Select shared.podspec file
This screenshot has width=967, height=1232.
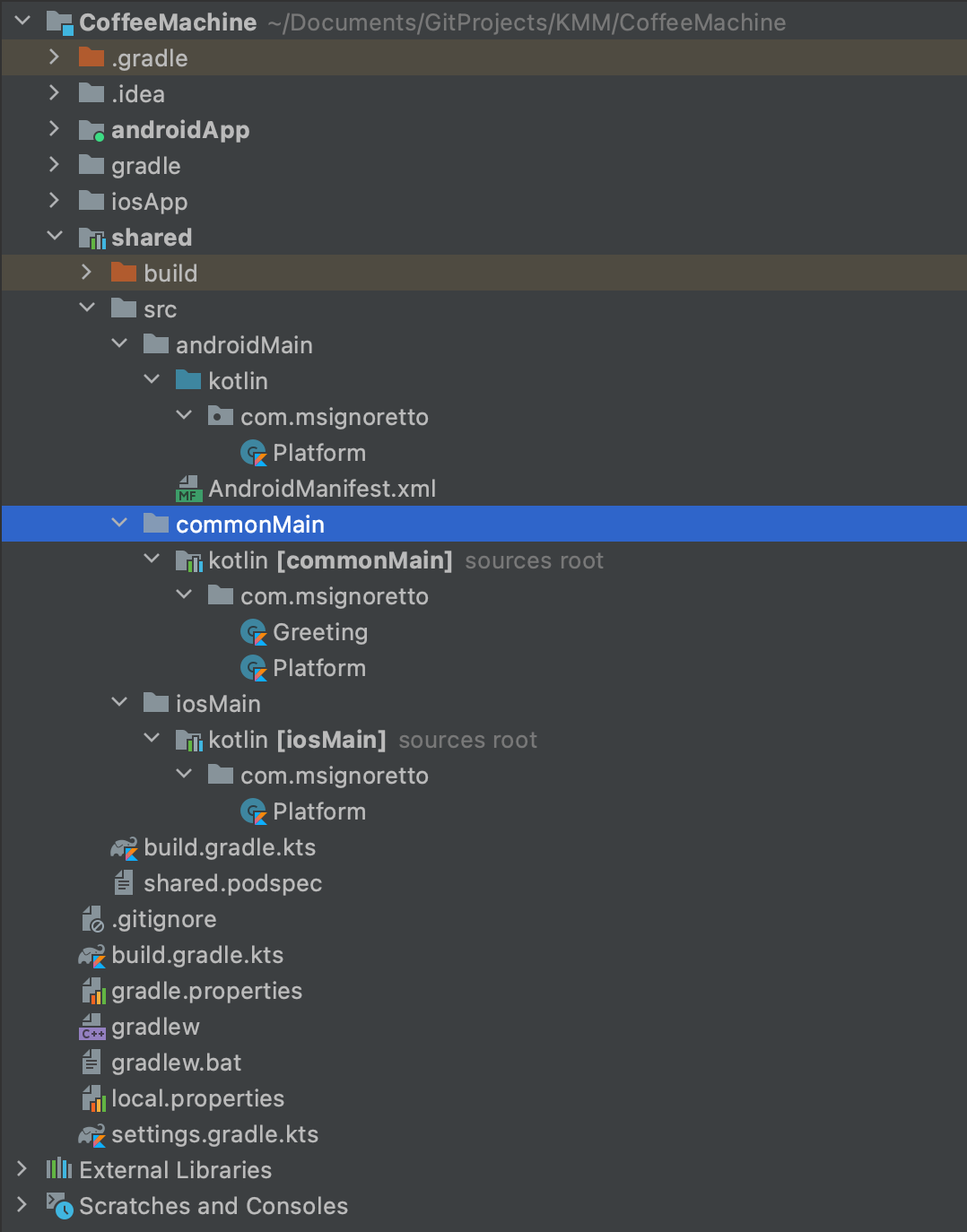tap(232, 883)
